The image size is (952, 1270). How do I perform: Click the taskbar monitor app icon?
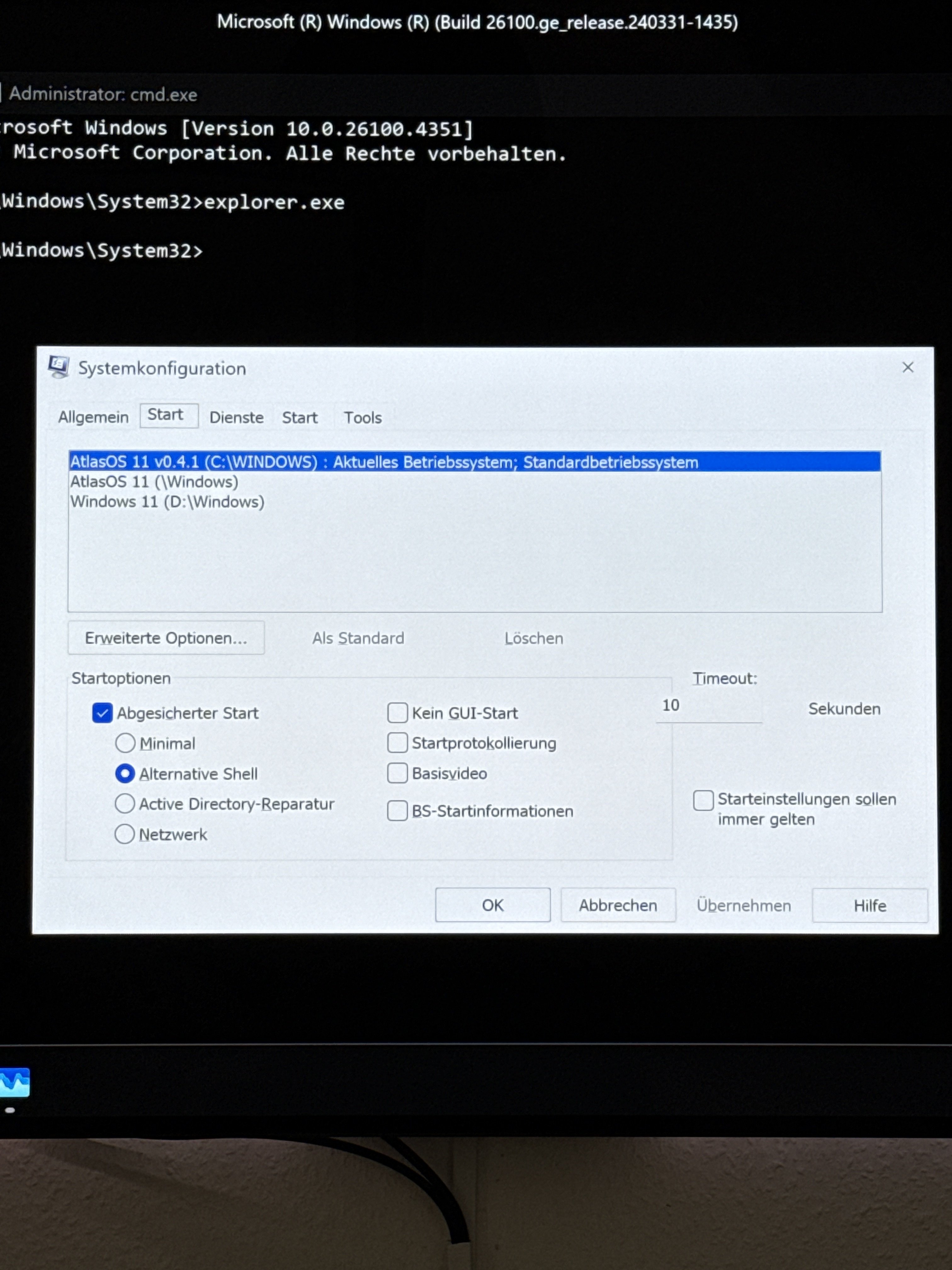click(15, 1082)
